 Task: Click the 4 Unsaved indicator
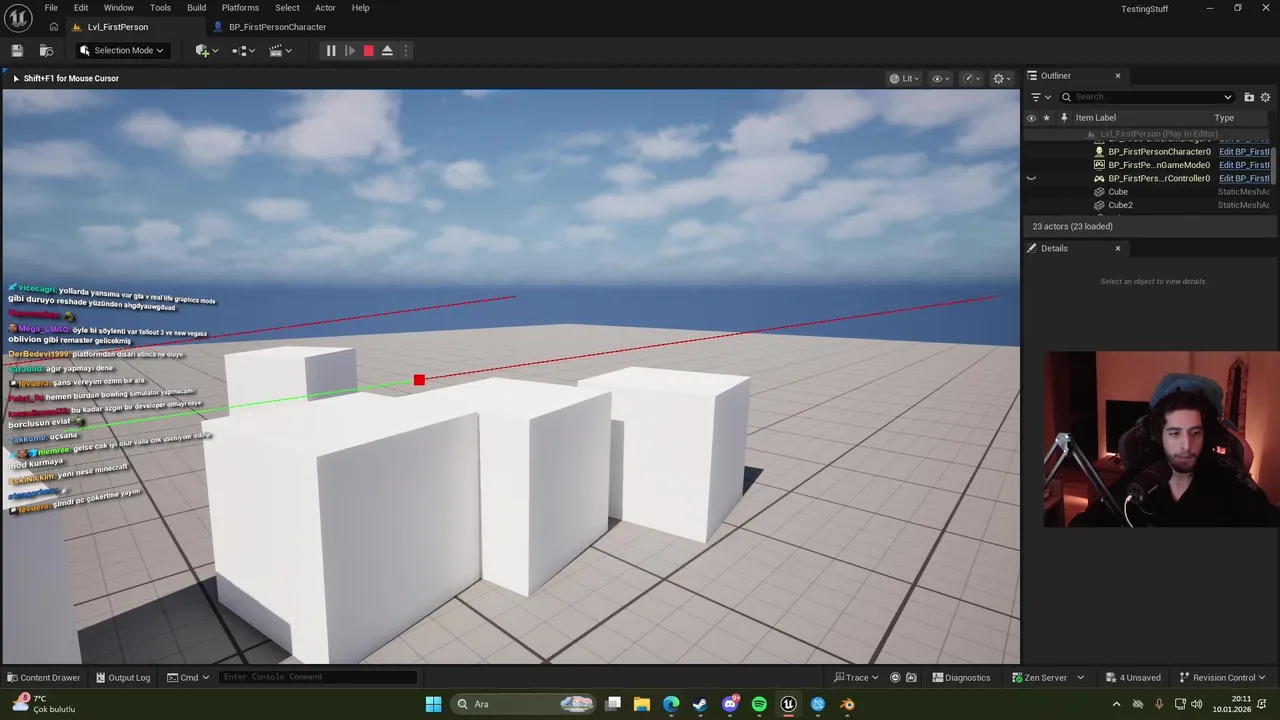click(1133, 677)
